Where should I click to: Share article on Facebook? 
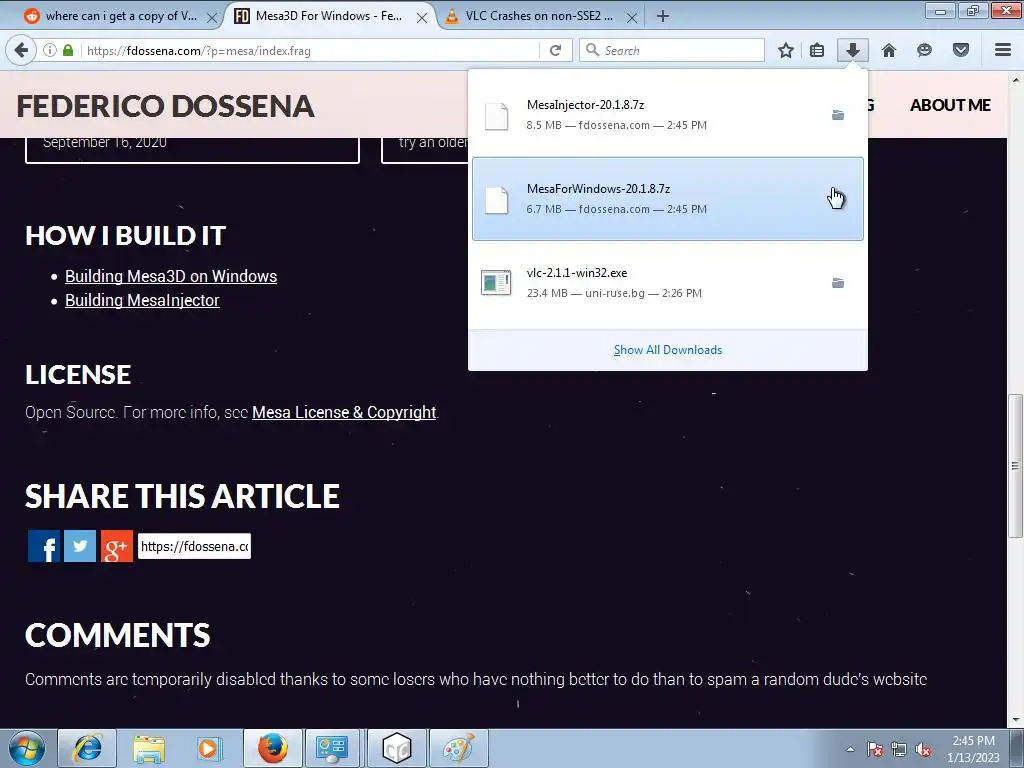point(44,546)
